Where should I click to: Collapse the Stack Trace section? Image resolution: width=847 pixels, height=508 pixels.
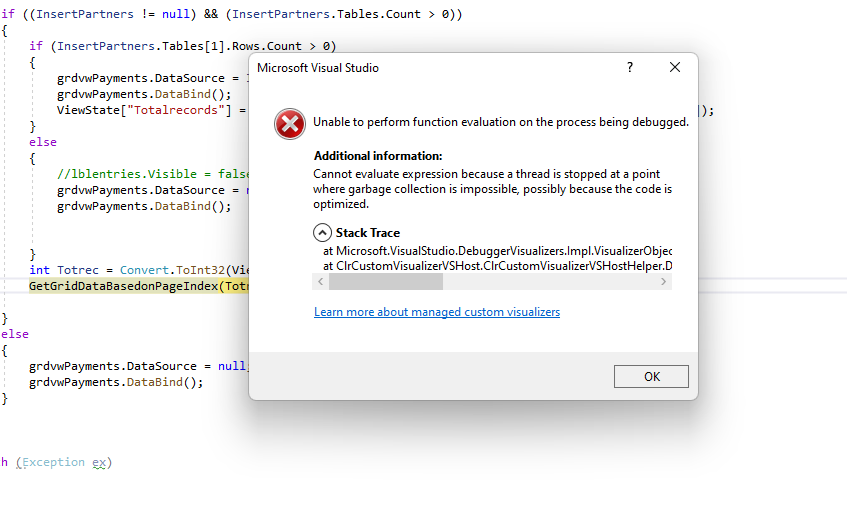[322, 233]
